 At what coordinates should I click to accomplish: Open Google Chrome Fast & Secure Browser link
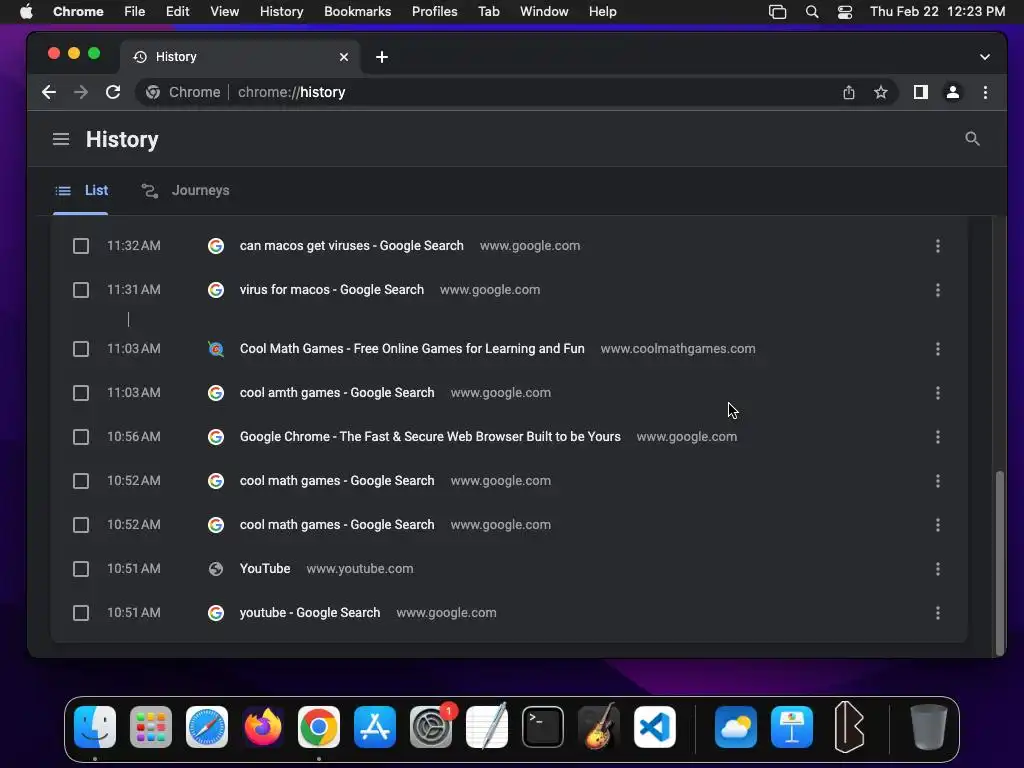click(x=430, y=436)
